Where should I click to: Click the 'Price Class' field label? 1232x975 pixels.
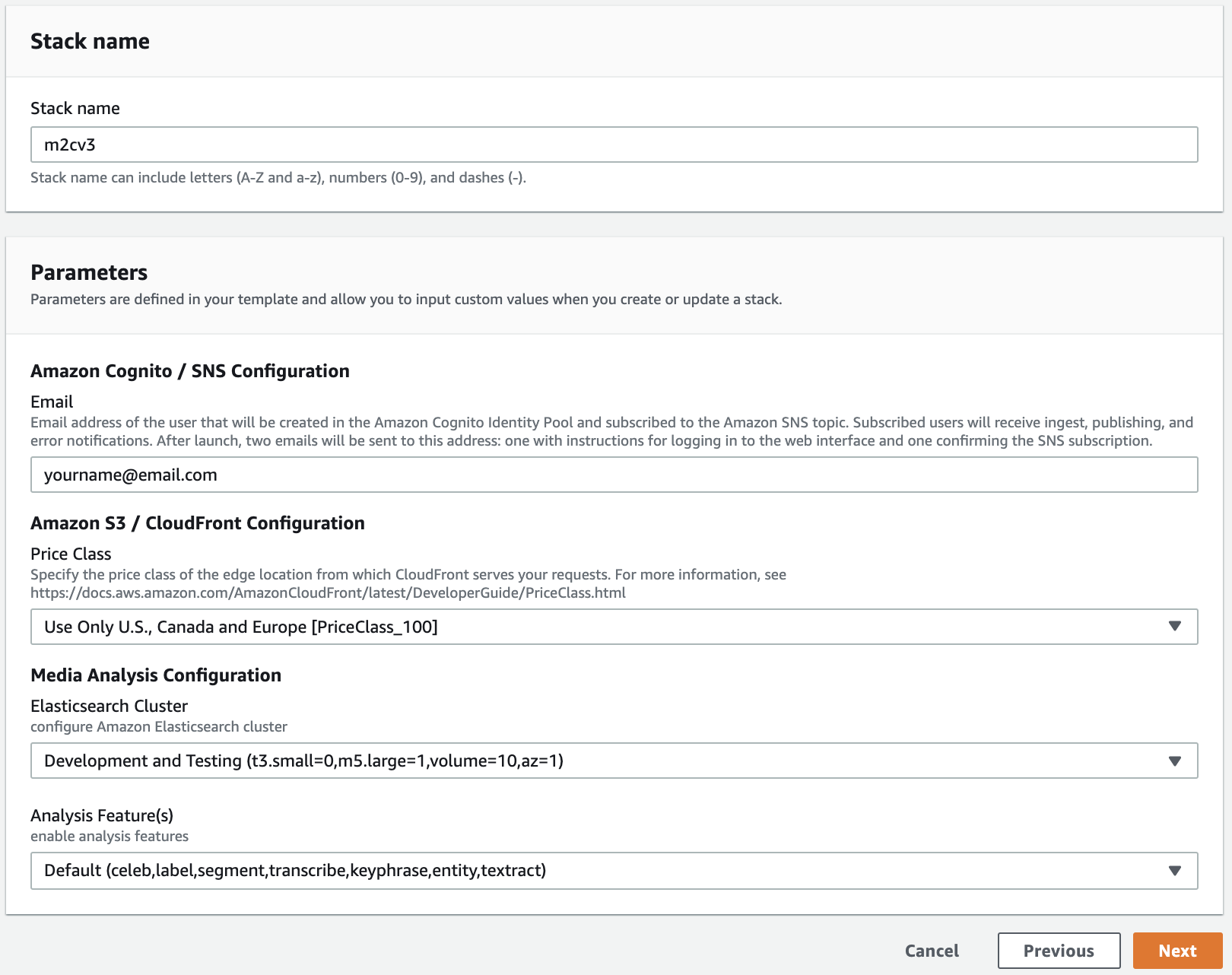point(71,554)
